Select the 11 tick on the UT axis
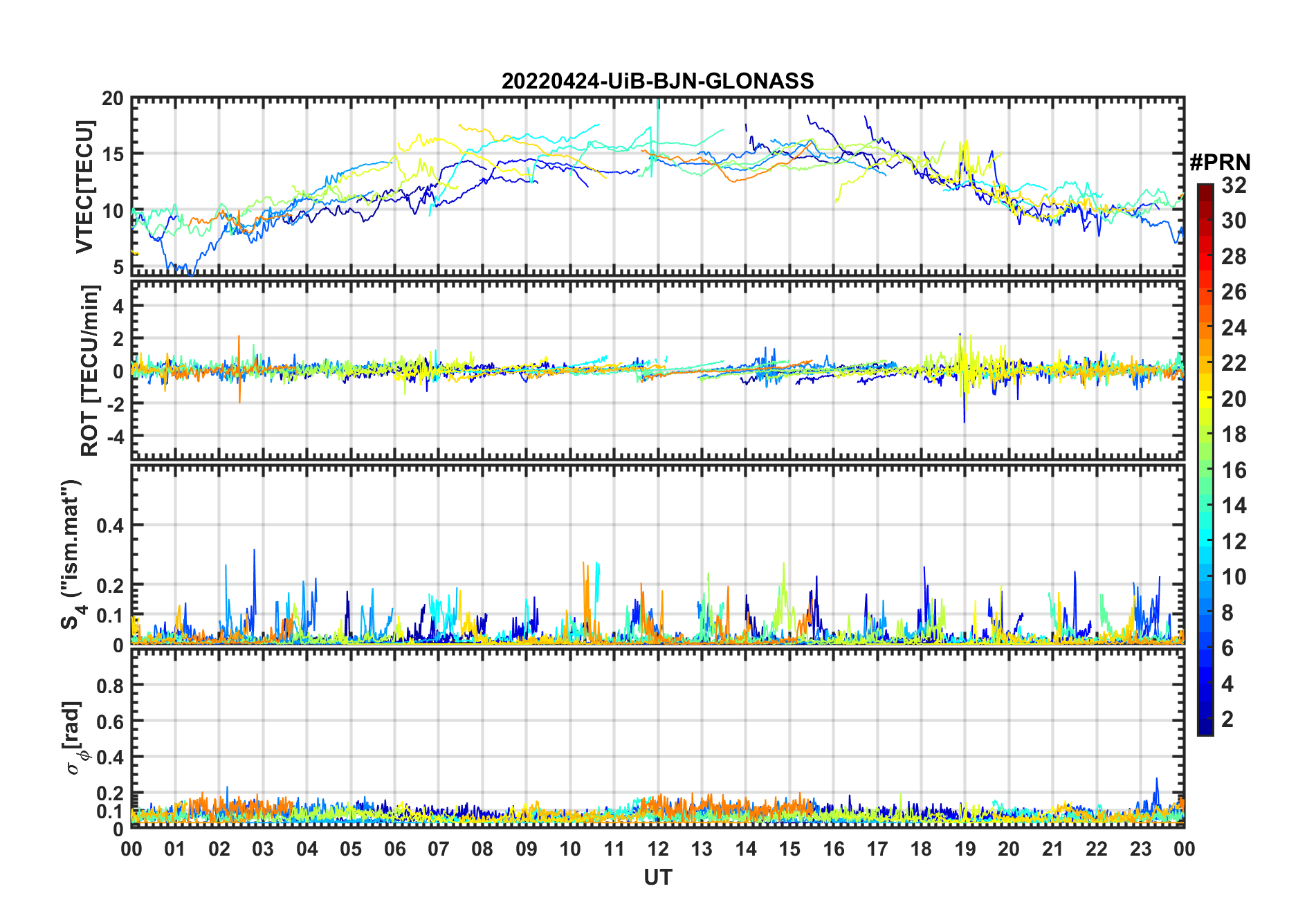This screenshot has width=1316, height=920. (614, 849)
